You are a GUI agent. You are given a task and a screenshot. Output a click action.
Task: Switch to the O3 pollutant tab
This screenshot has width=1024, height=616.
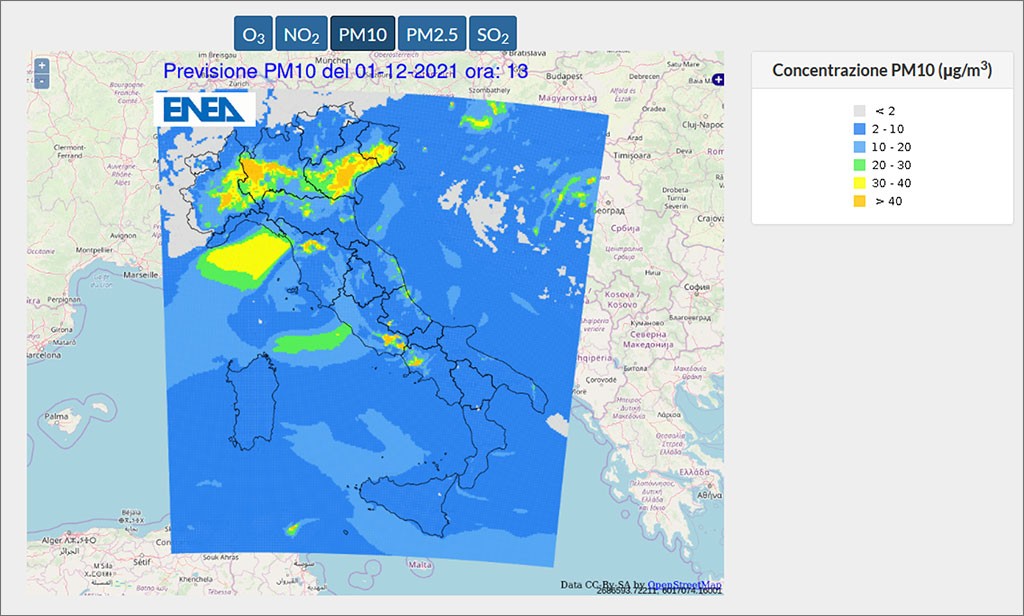coord(253,34)
